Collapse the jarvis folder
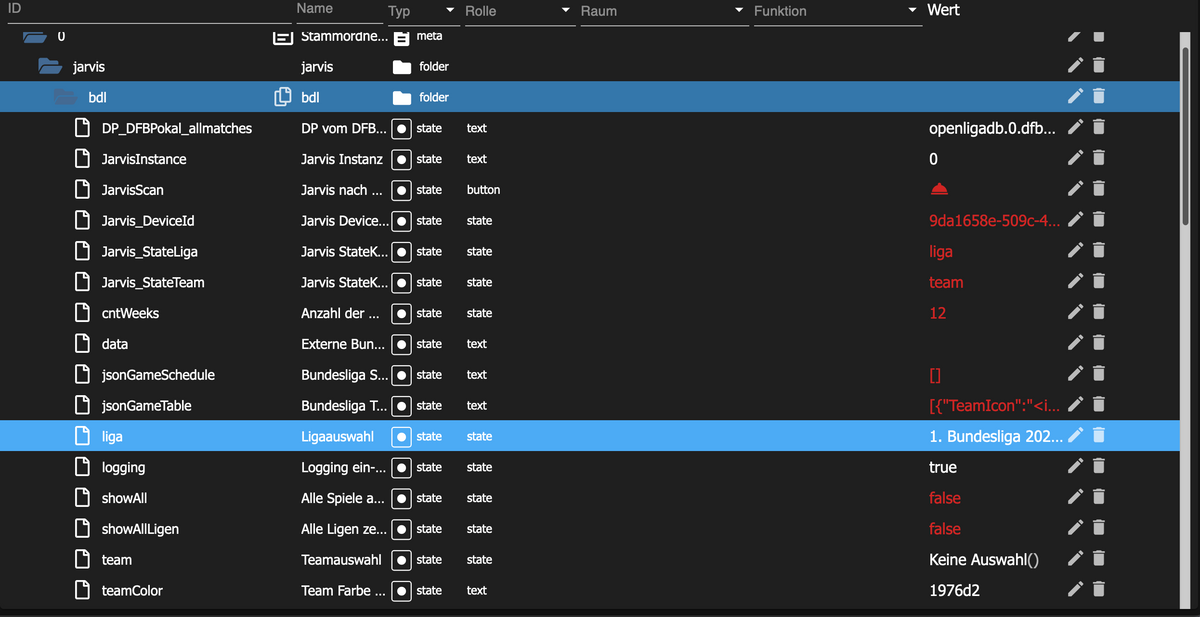 click(49, 67)
